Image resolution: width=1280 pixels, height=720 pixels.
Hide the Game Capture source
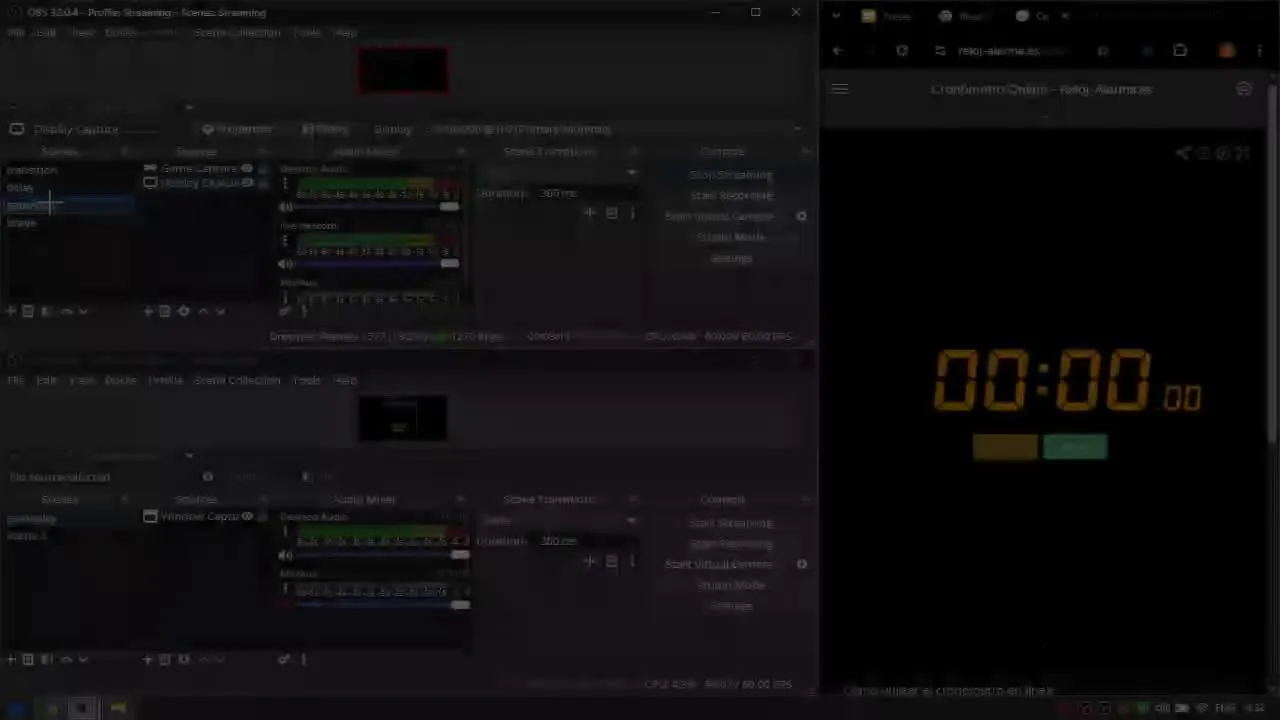(x=247, y=169)
